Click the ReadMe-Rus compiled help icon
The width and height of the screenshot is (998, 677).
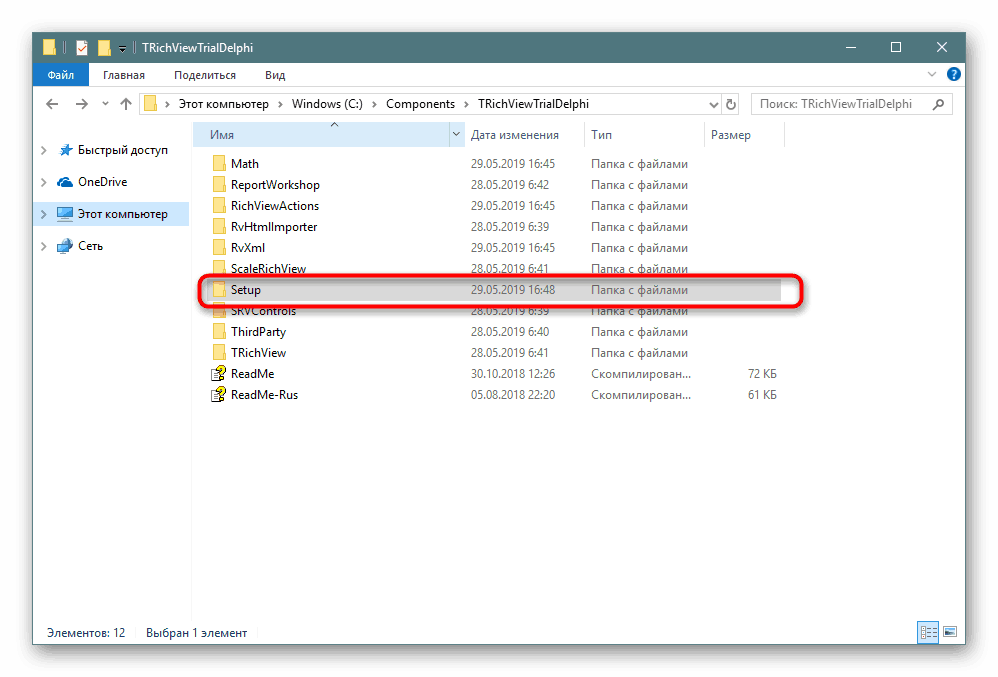(x=218, y=394)
